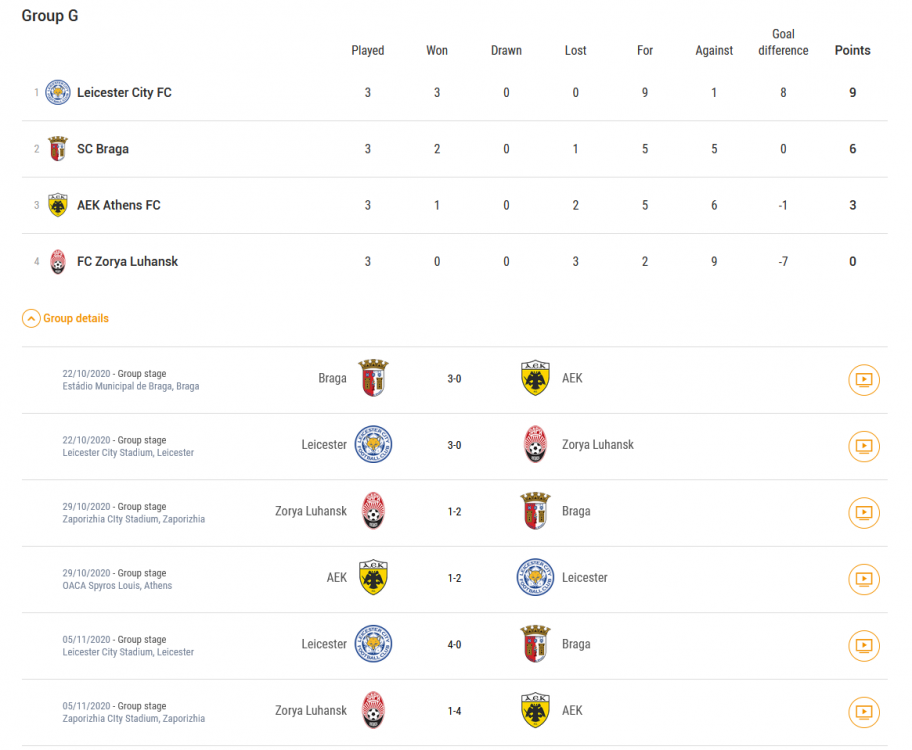Click the Leicester City FC crest in standings
Image resolution: width=912 pixels, height=750 pixels.
tap(58, 93)
